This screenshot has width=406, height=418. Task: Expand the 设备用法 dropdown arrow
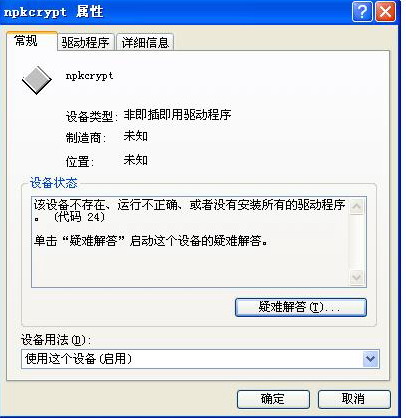370,359
